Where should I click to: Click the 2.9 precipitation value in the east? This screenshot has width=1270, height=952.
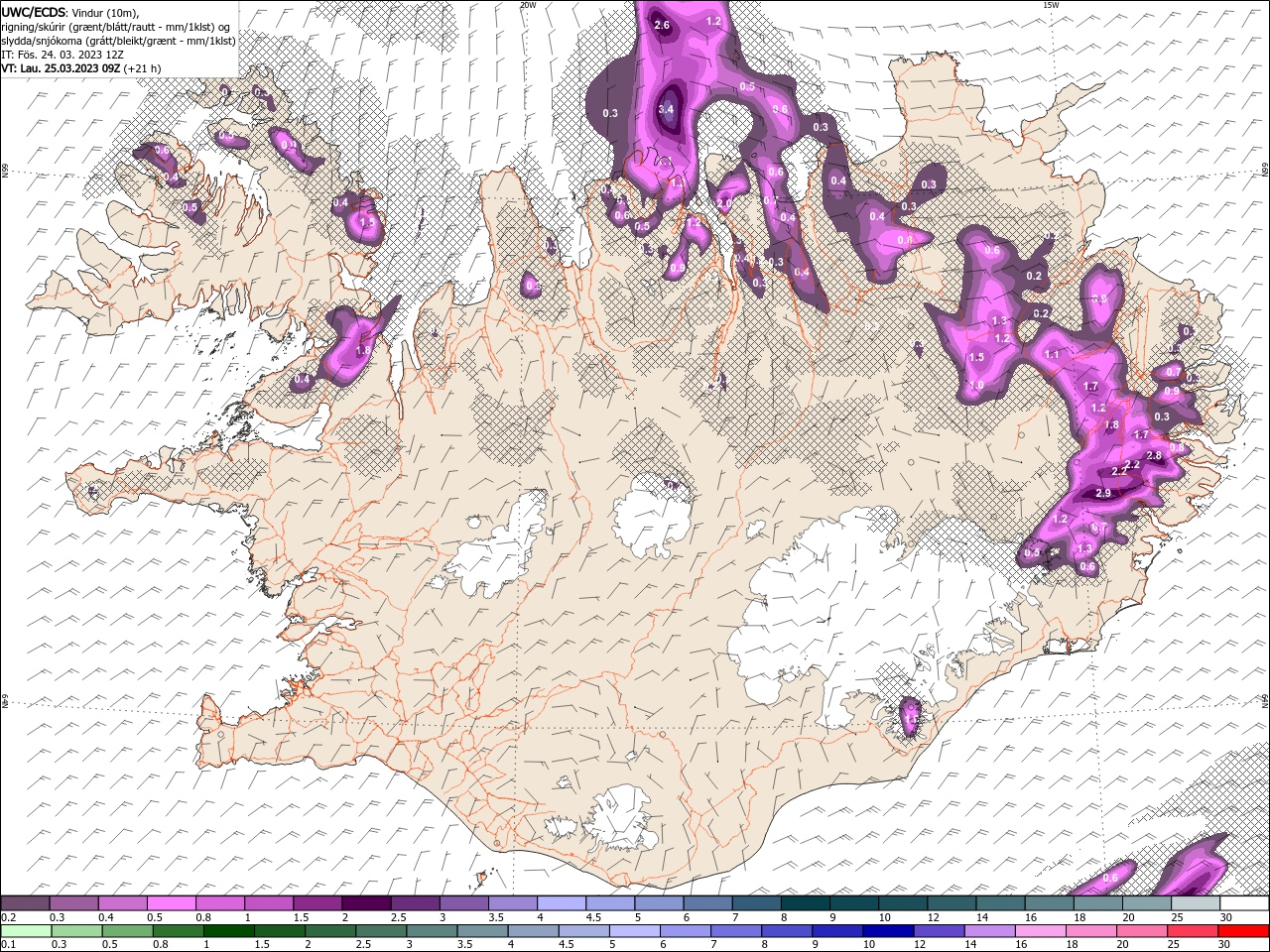pos(1103,494)
